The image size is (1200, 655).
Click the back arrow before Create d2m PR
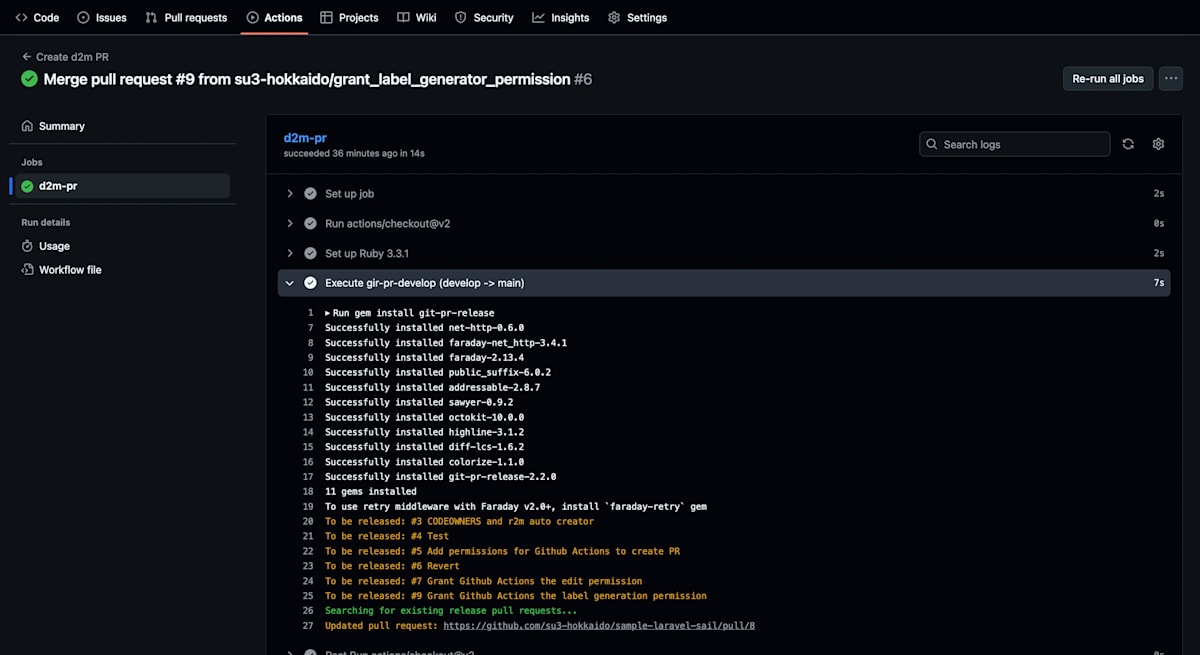pos(27,57)
